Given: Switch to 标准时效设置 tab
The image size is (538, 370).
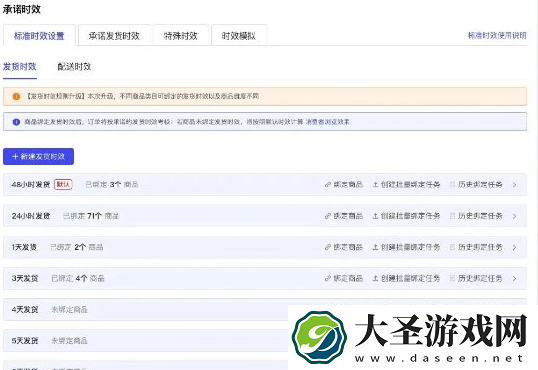Looking at the screenshot, I should (39, 36).
